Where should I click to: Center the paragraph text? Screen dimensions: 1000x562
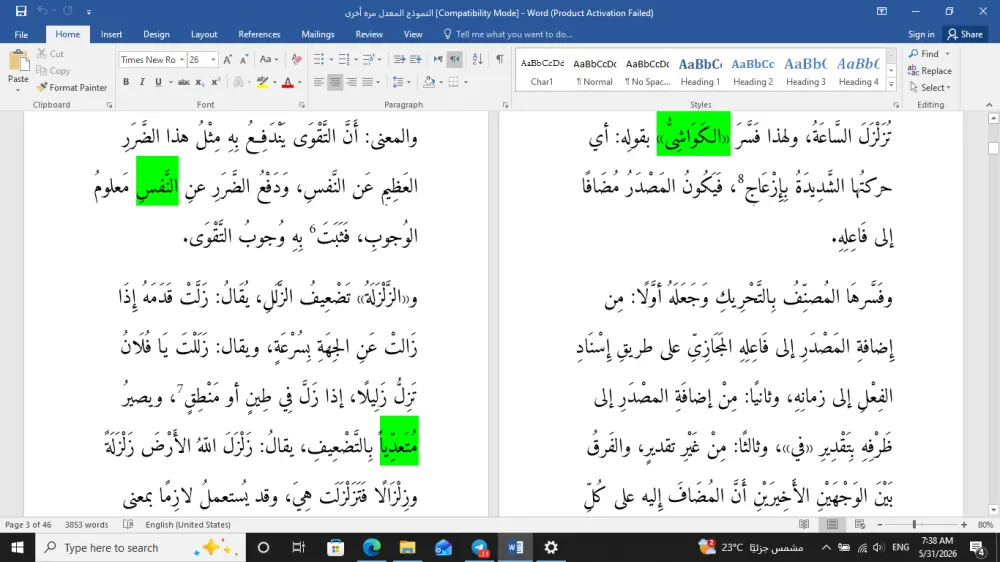335,82
